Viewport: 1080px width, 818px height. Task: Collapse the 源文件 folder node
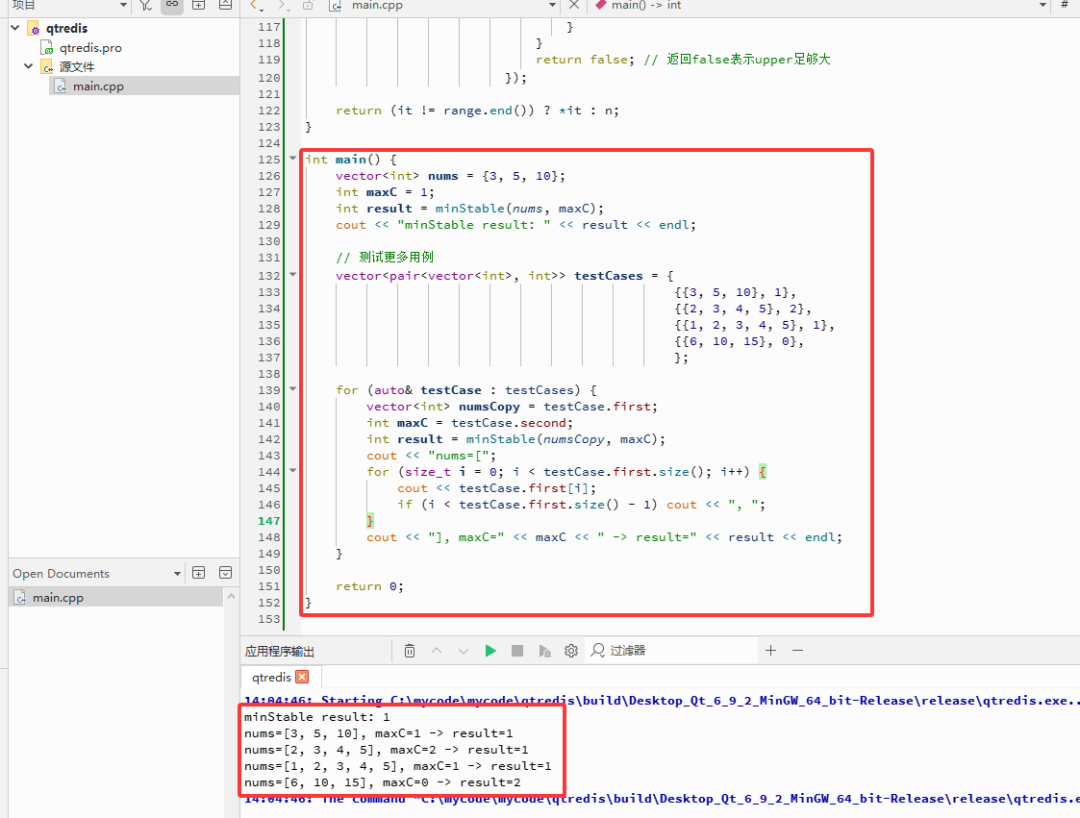[x=28, y=67]
